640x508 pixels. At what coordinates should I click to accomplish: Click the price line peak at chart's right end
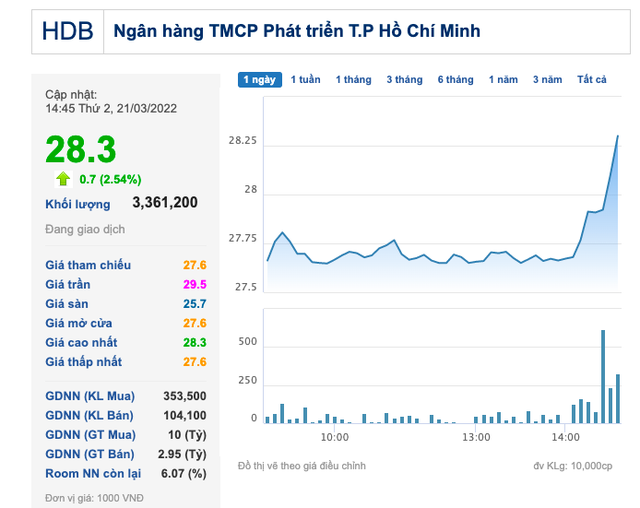[x=617, y=137]
